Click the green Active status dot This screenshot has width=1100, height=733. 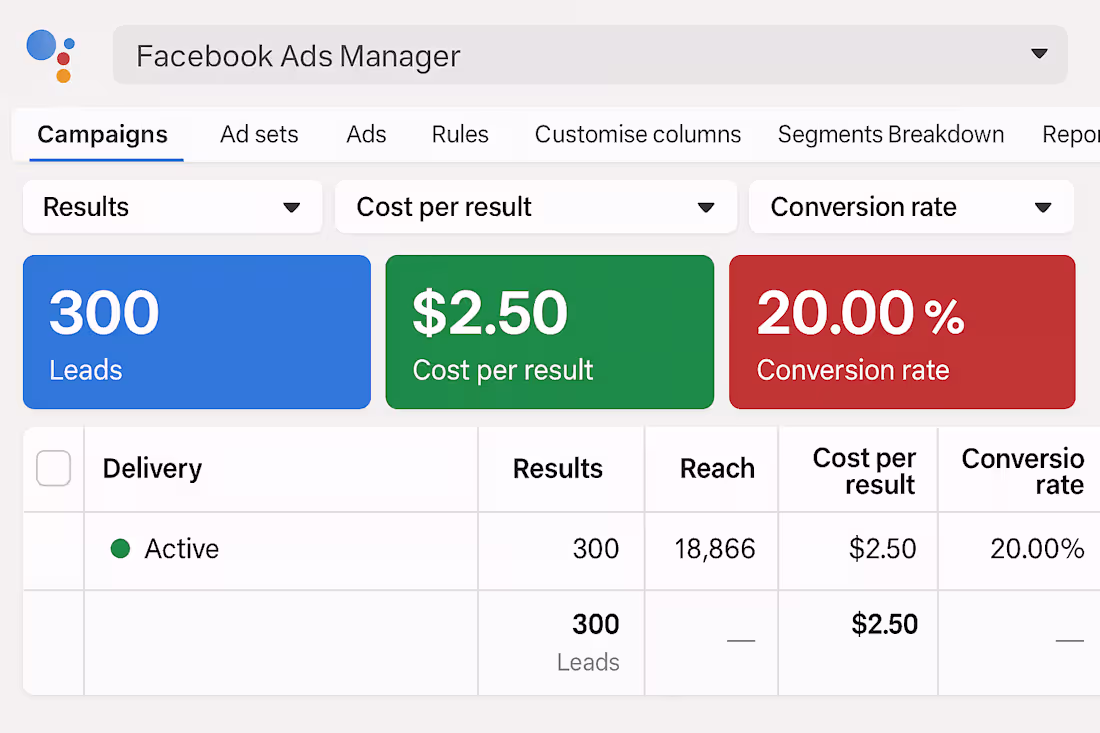point(122,549)
